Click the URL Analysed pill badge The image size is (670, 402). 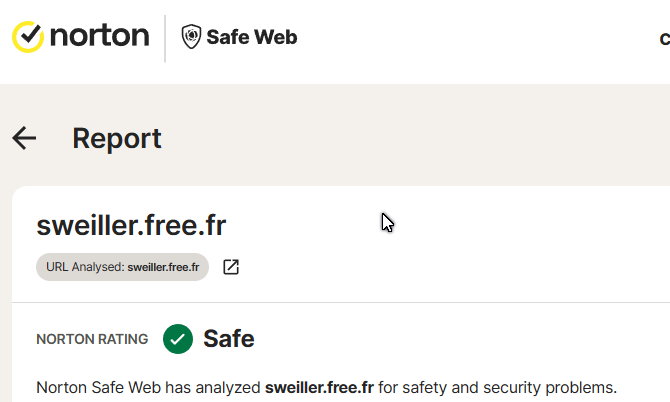[x=122, y=267]
